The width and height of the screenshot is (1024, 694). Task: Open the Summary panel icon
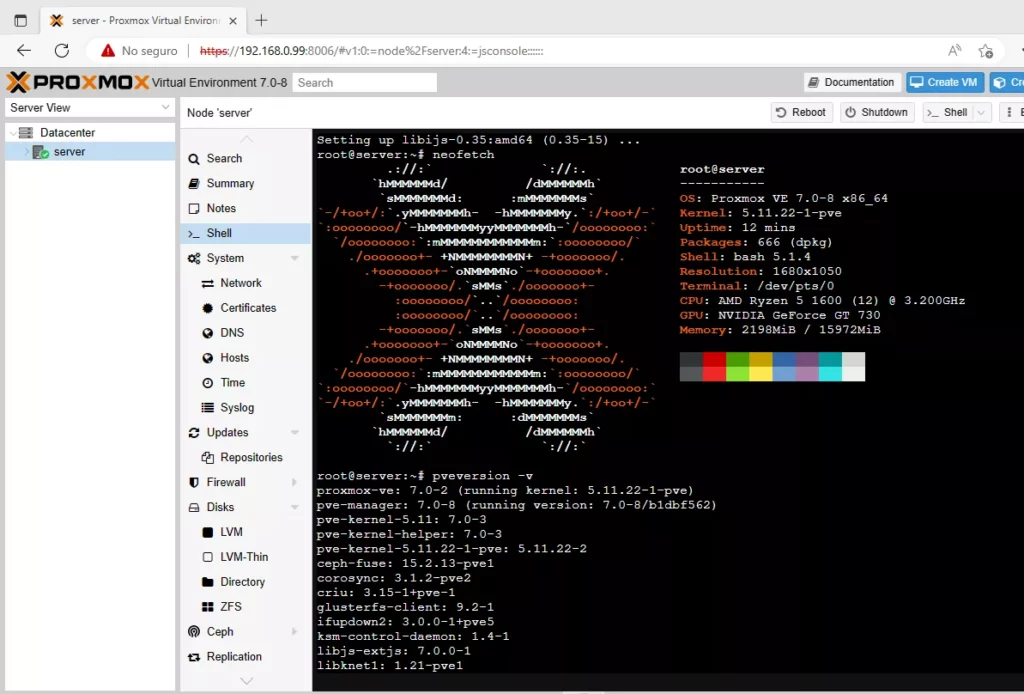click(194, 184)
